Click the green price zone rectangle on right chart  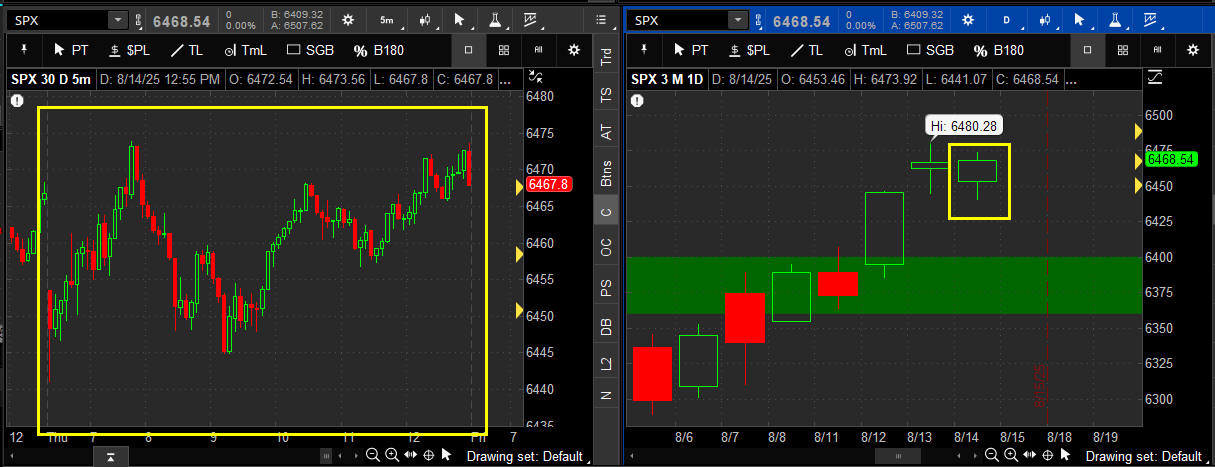click(883, 285)
